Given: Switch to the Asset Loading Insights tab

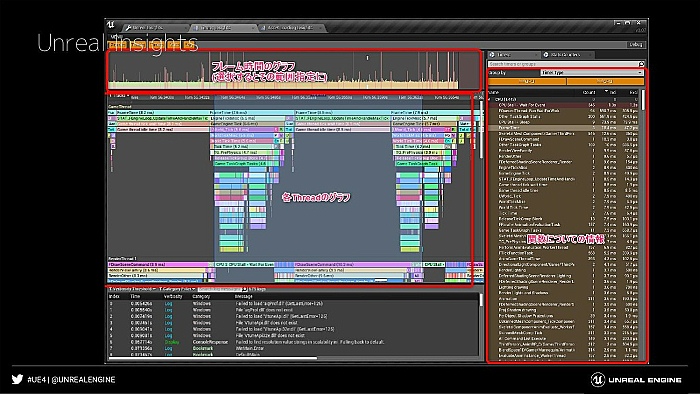Looking at the screenshot, I should tap(291, 28).
